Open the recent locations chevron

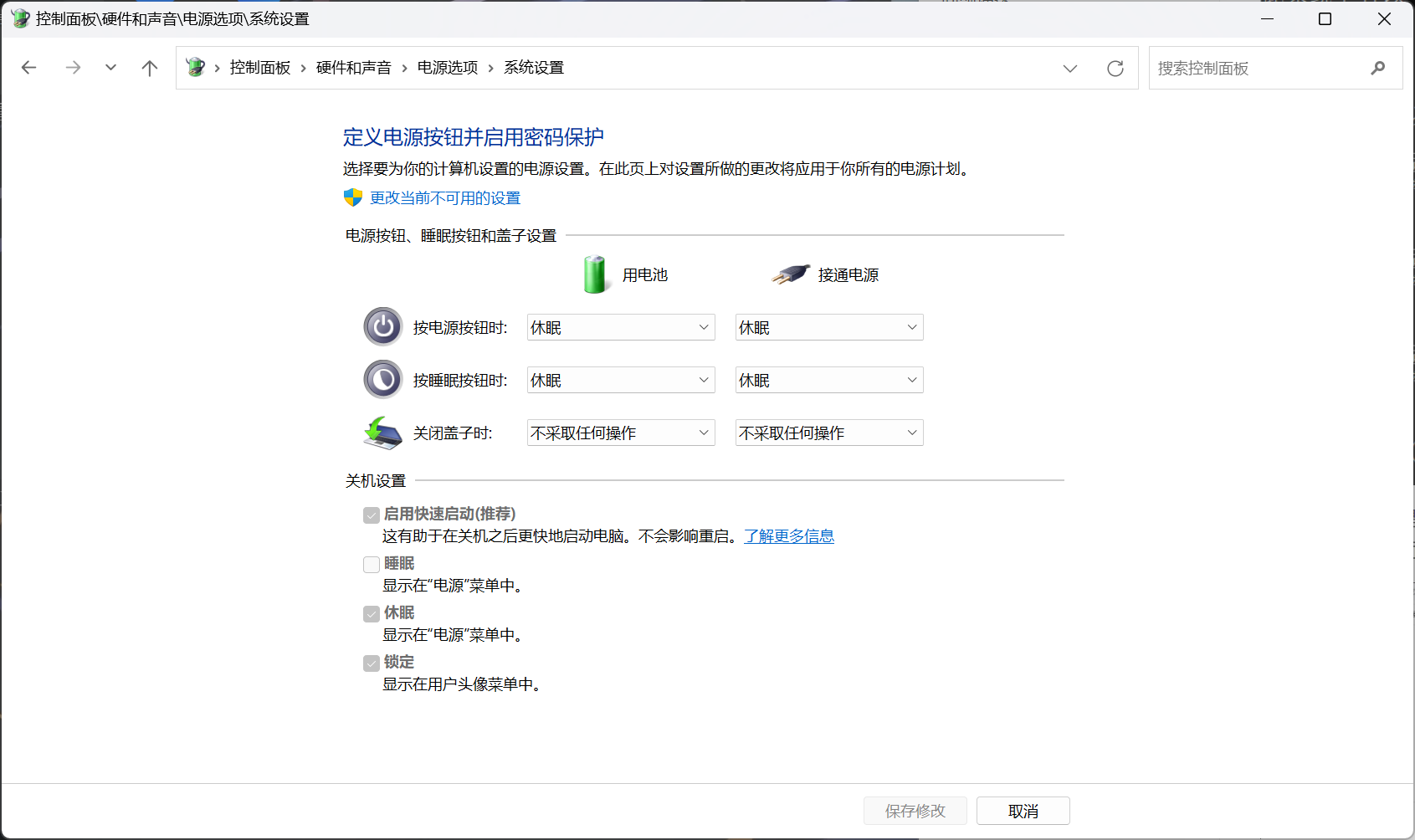tap(110, 68)
